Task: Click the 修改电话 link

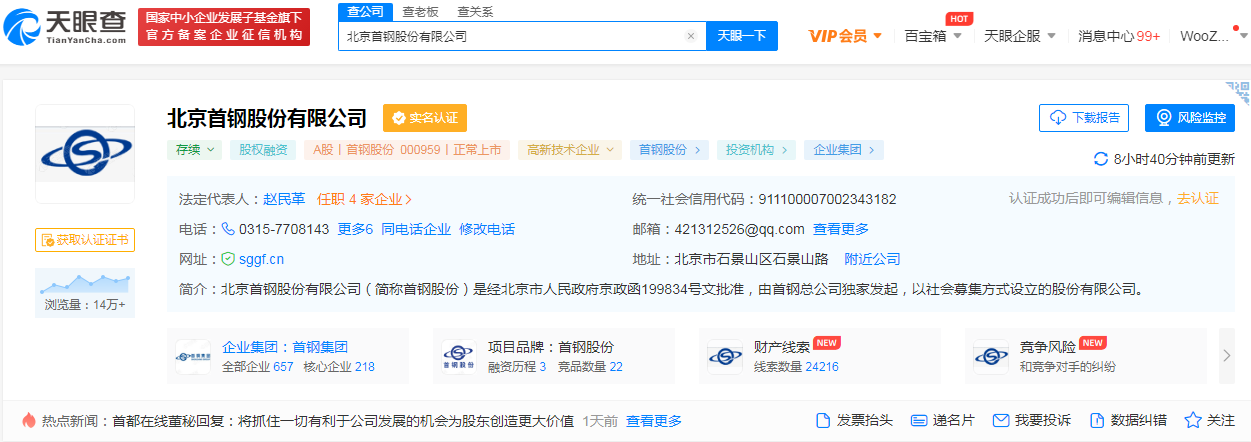Action: click(x=487, y=229)
